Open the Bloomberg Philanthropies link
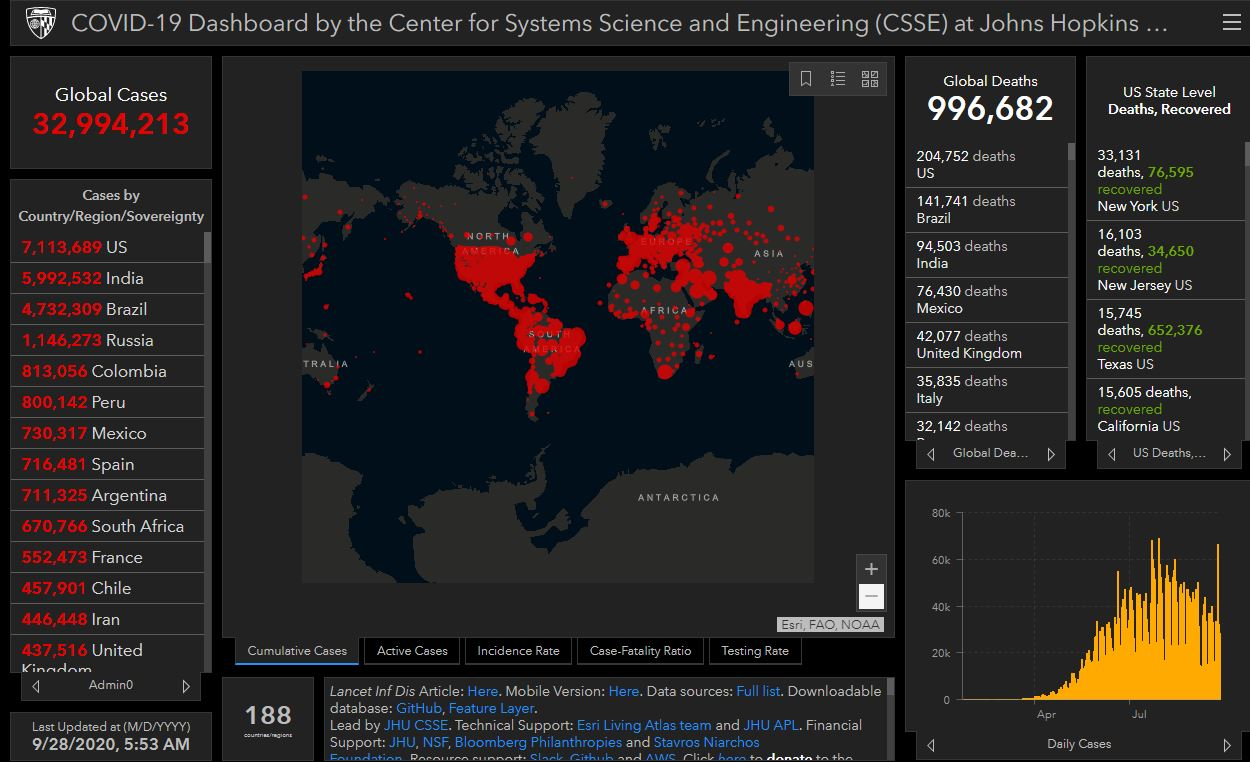This screenshot has width=1250, height=762. click(x=538, y=742)
